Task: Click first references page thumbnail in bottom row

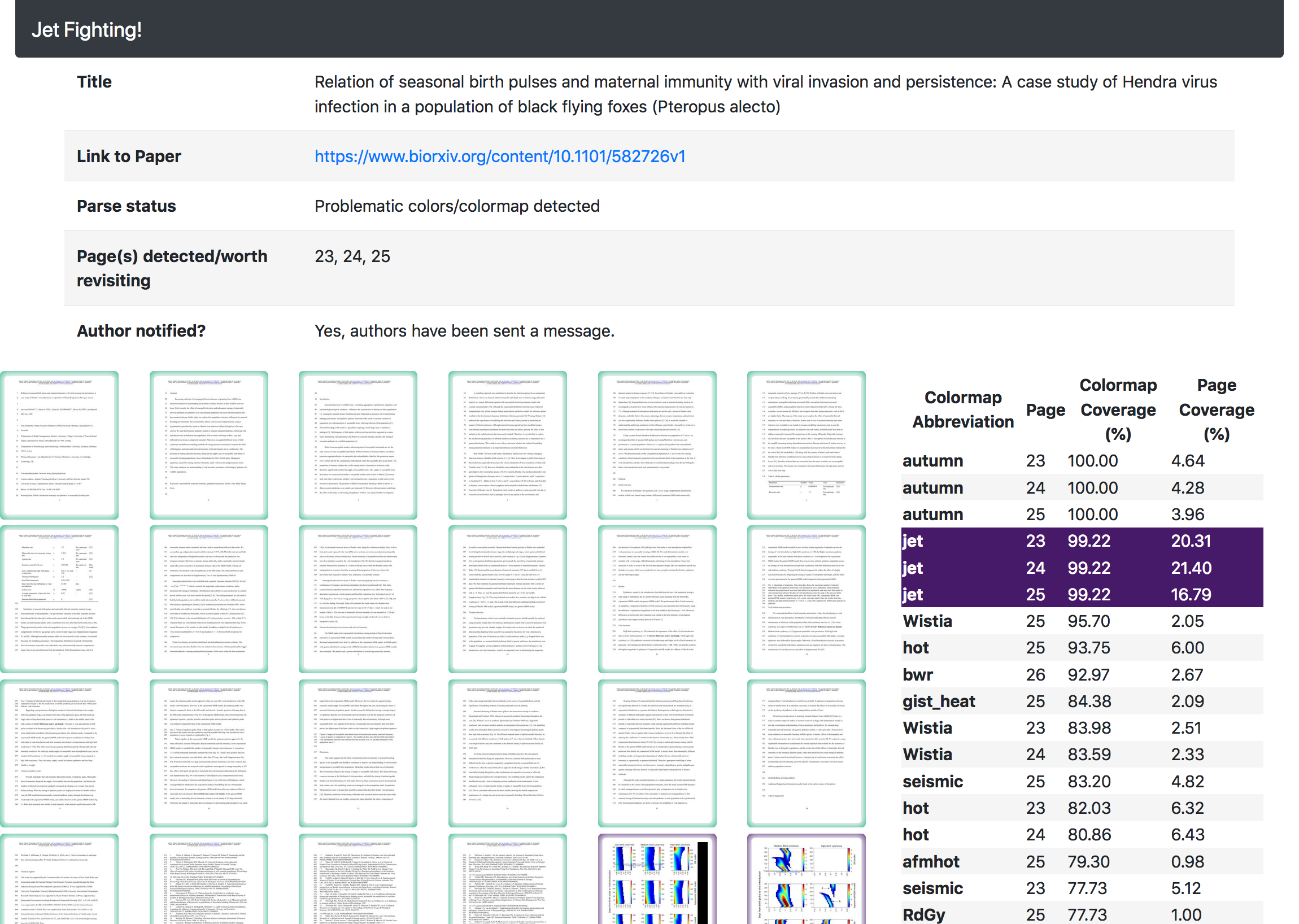Action: point(208,879)
